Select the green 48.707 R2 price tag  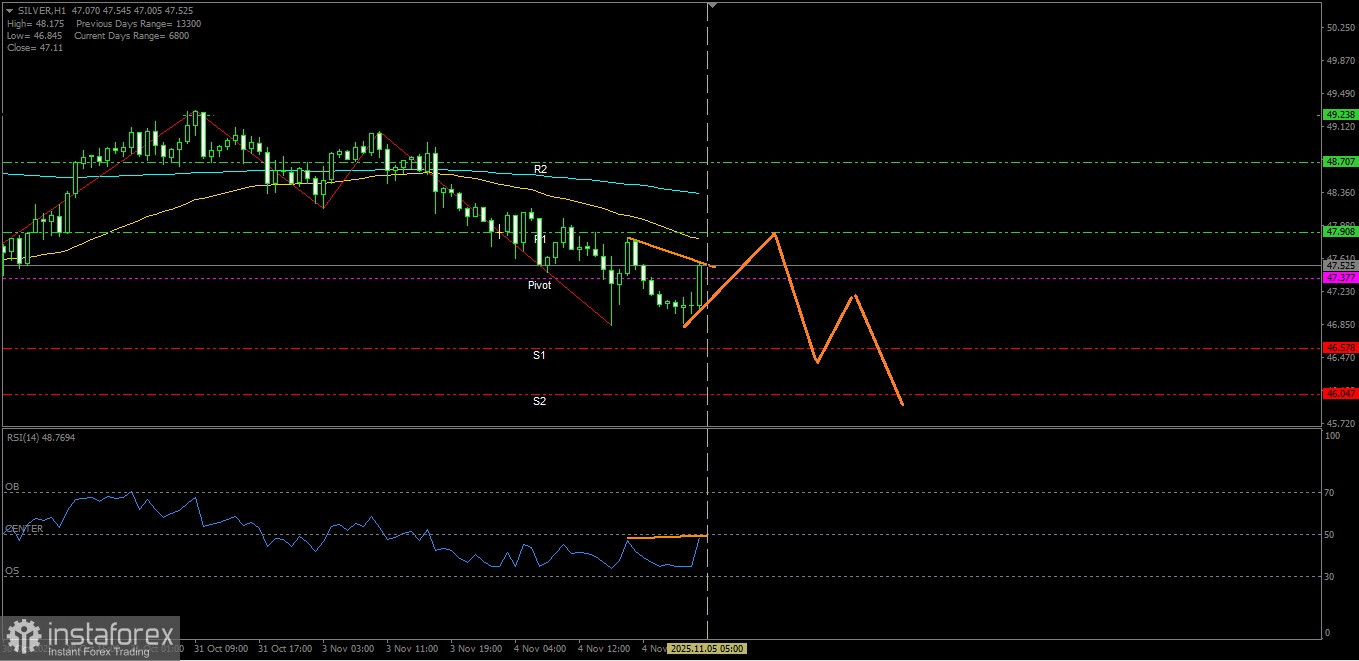(1339, 161)
